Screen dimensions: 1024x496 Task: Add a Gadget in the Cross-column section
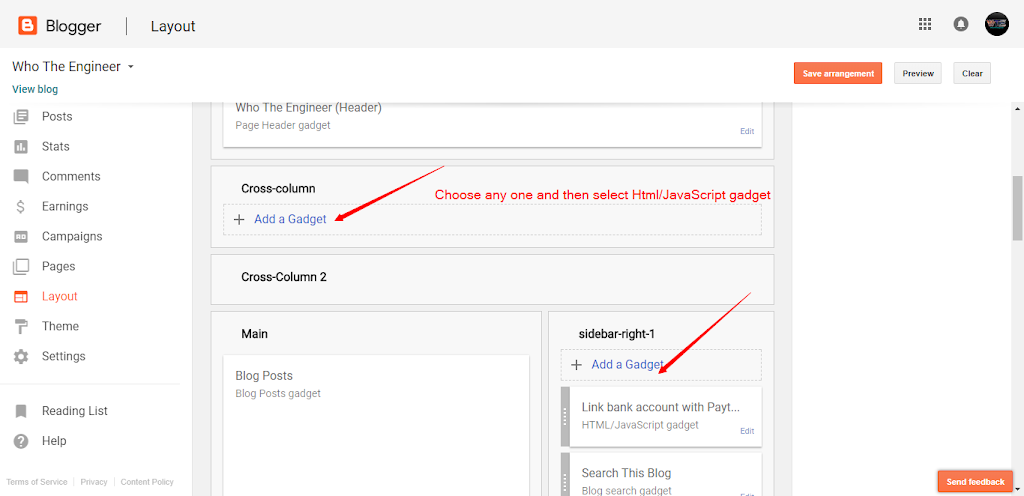(x=289, y=219)
